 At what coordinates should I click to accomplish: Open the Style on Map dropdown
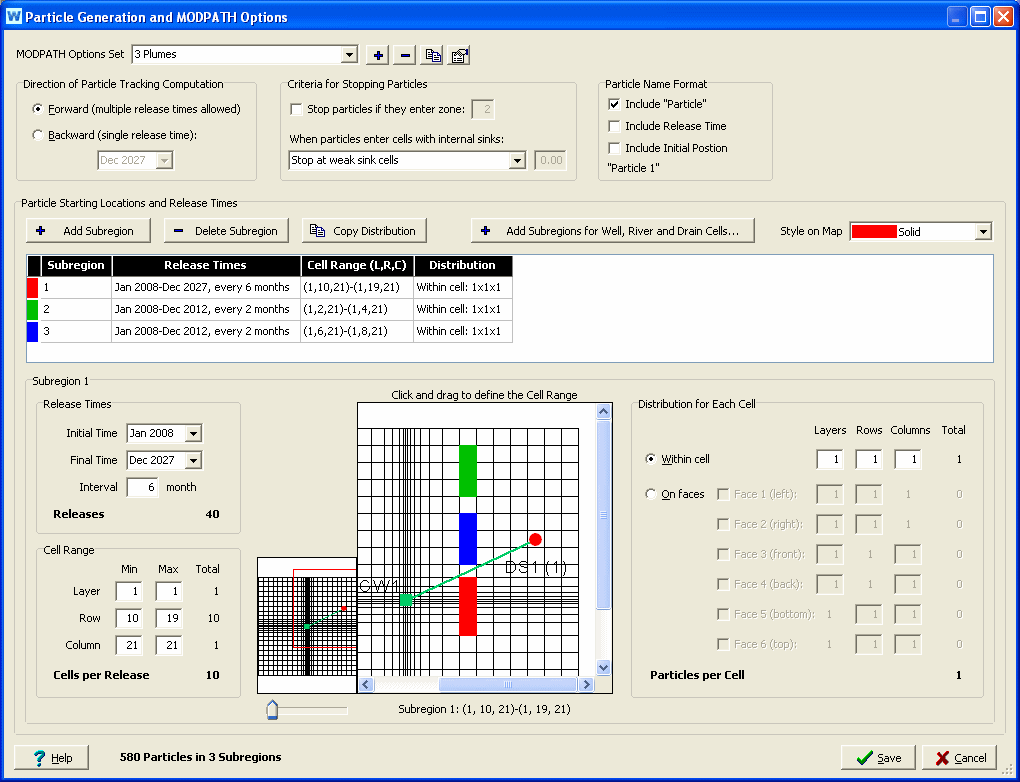tap(984, 232)
